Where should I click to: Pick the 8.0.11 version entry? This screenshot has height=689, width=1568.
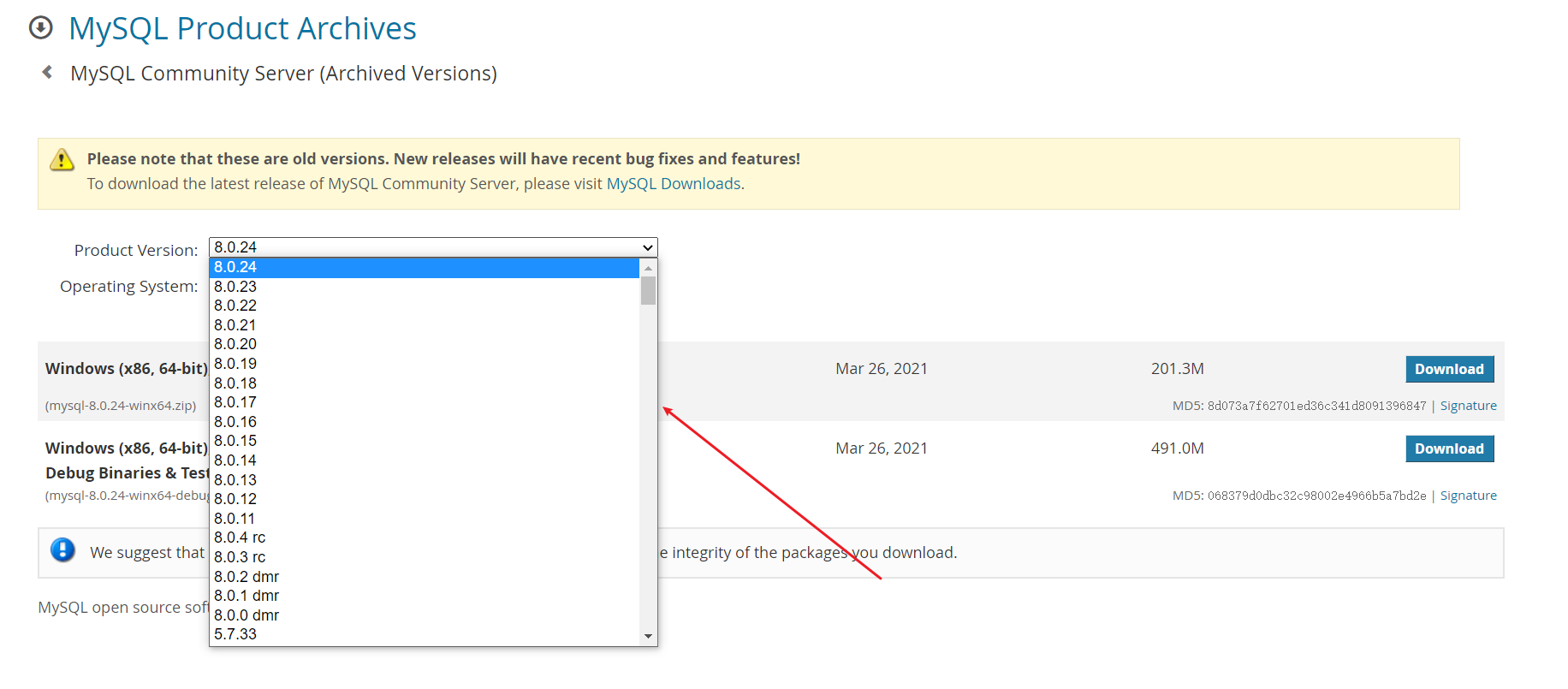(x=425, y=519)
